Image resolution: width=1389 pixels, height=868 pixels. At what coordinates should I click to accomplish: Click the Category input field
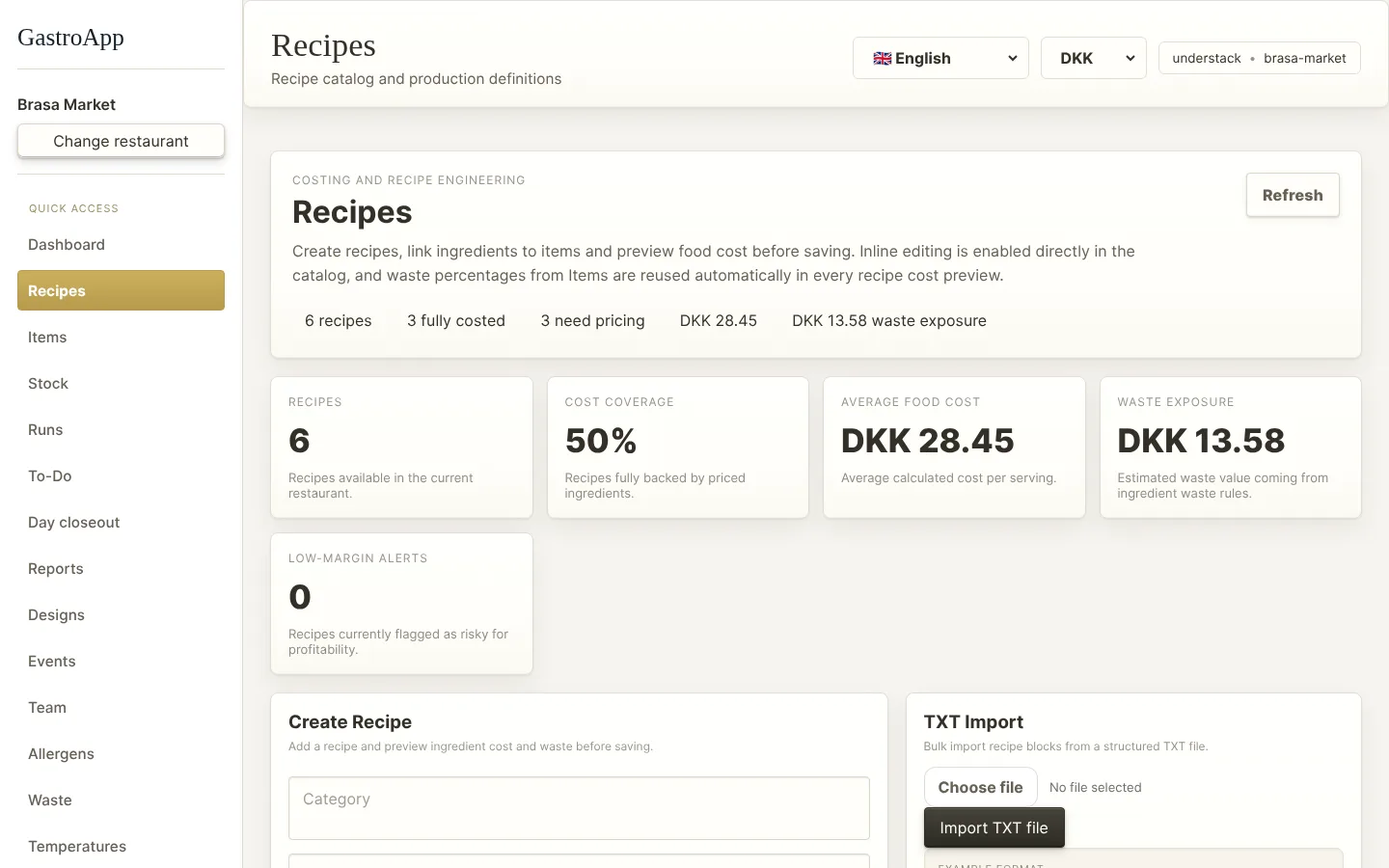579,808
